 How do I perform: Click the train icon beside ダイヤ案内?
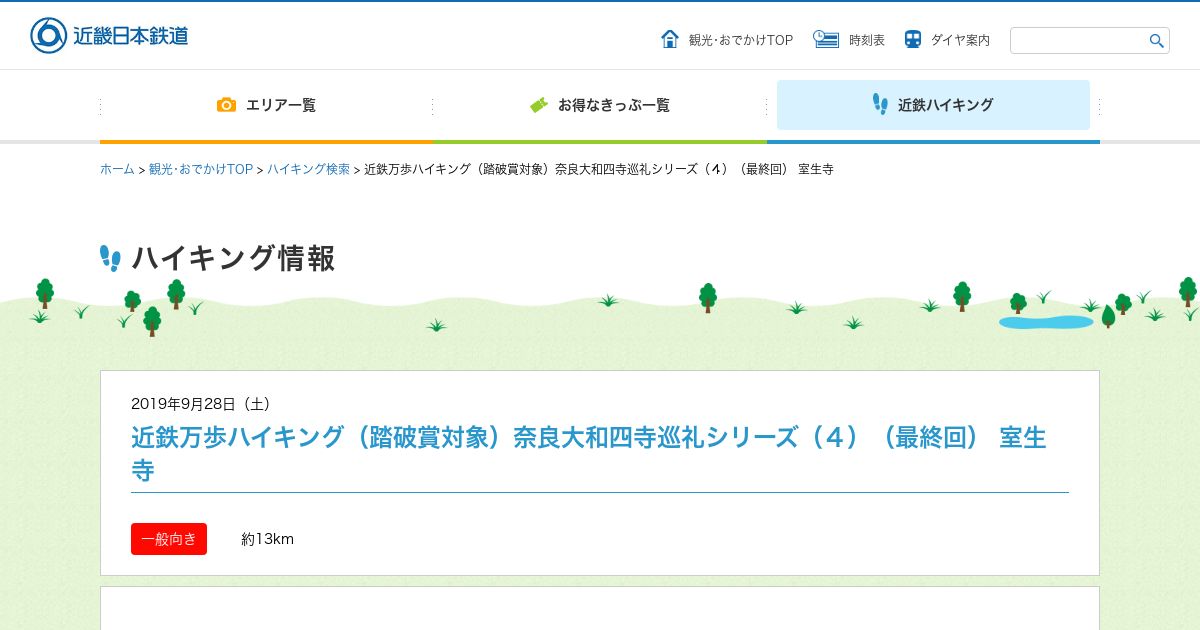[913, 39]
